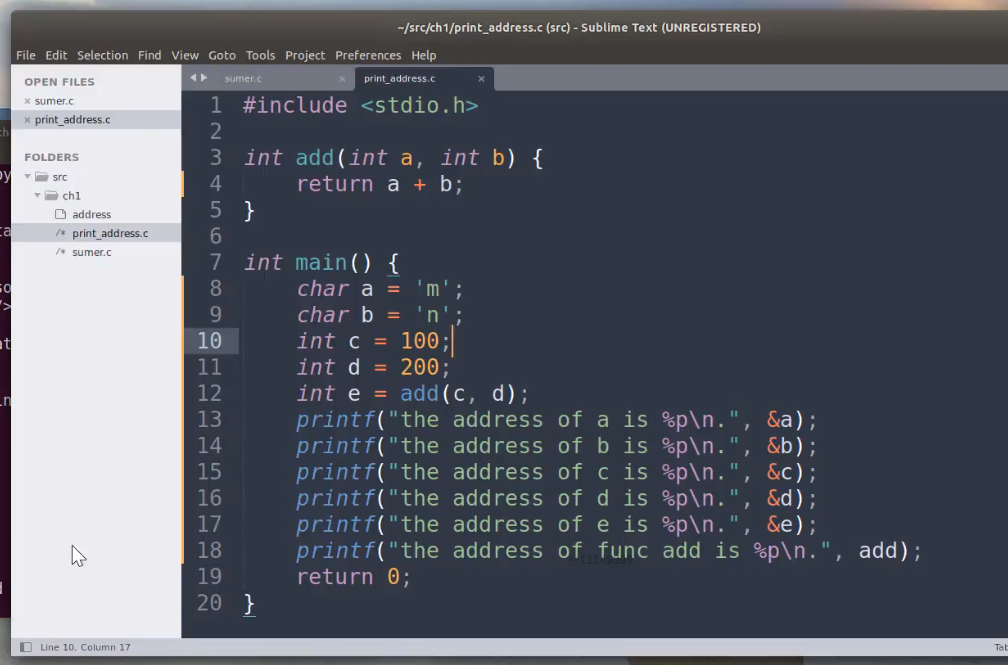Click the sumer.c source file icon
Screen dimensions: 1008x665
[x=60, y=251]
